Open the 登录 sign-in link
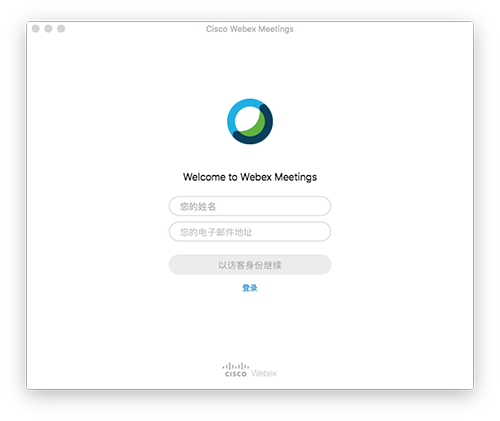Viewport: 500px width, 421px height. point(250,288)
